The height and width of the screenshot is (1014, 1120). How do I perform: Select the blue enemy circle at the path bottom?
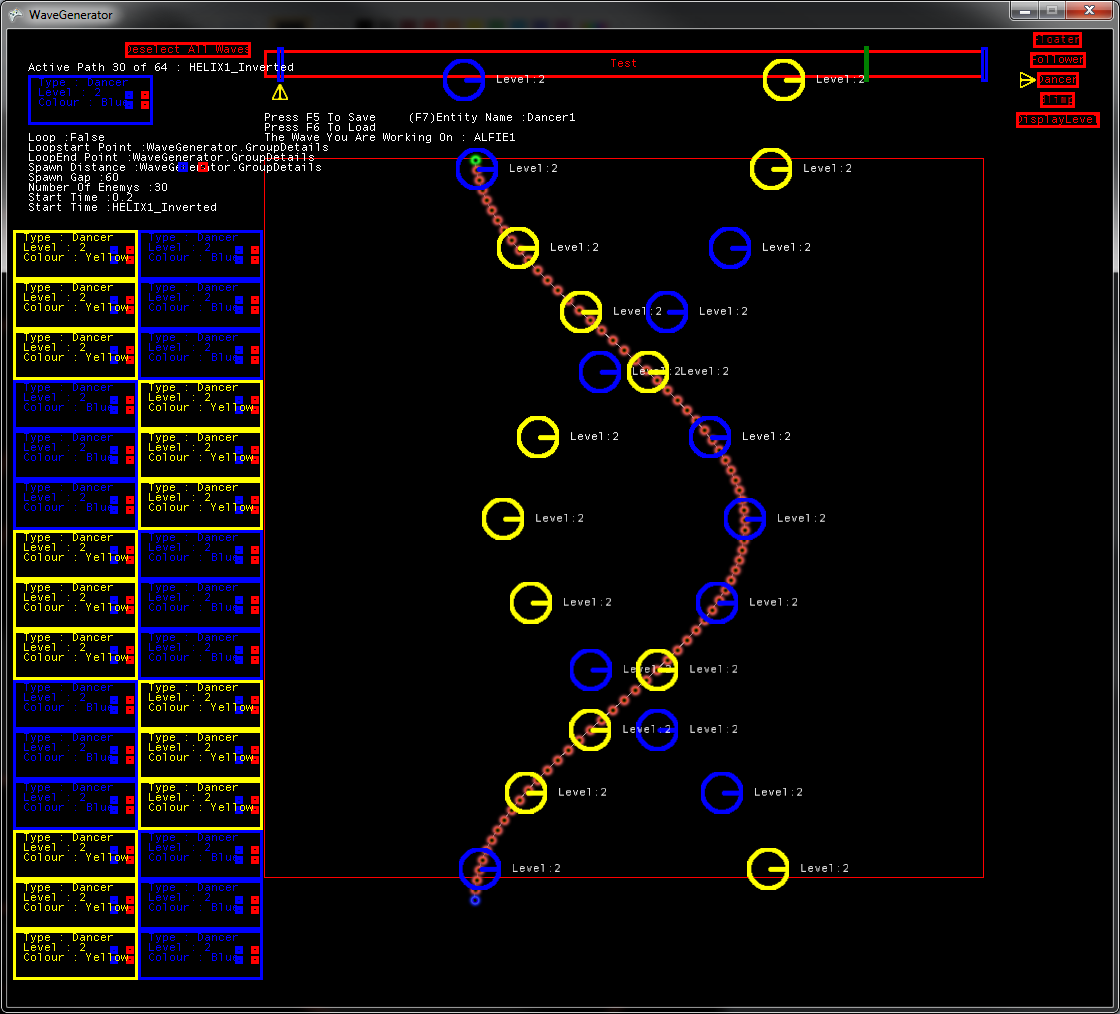(x=480, y=868)
